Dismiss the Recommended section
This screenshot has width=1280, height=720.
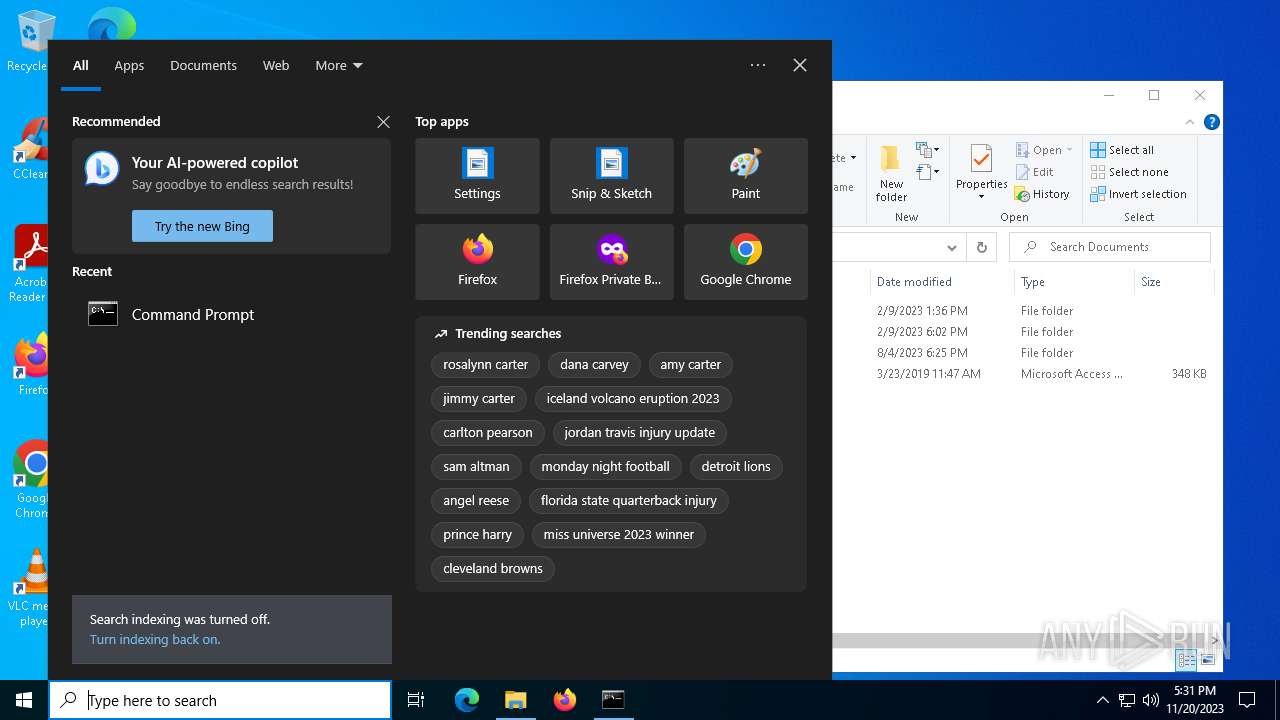point(383,122)
